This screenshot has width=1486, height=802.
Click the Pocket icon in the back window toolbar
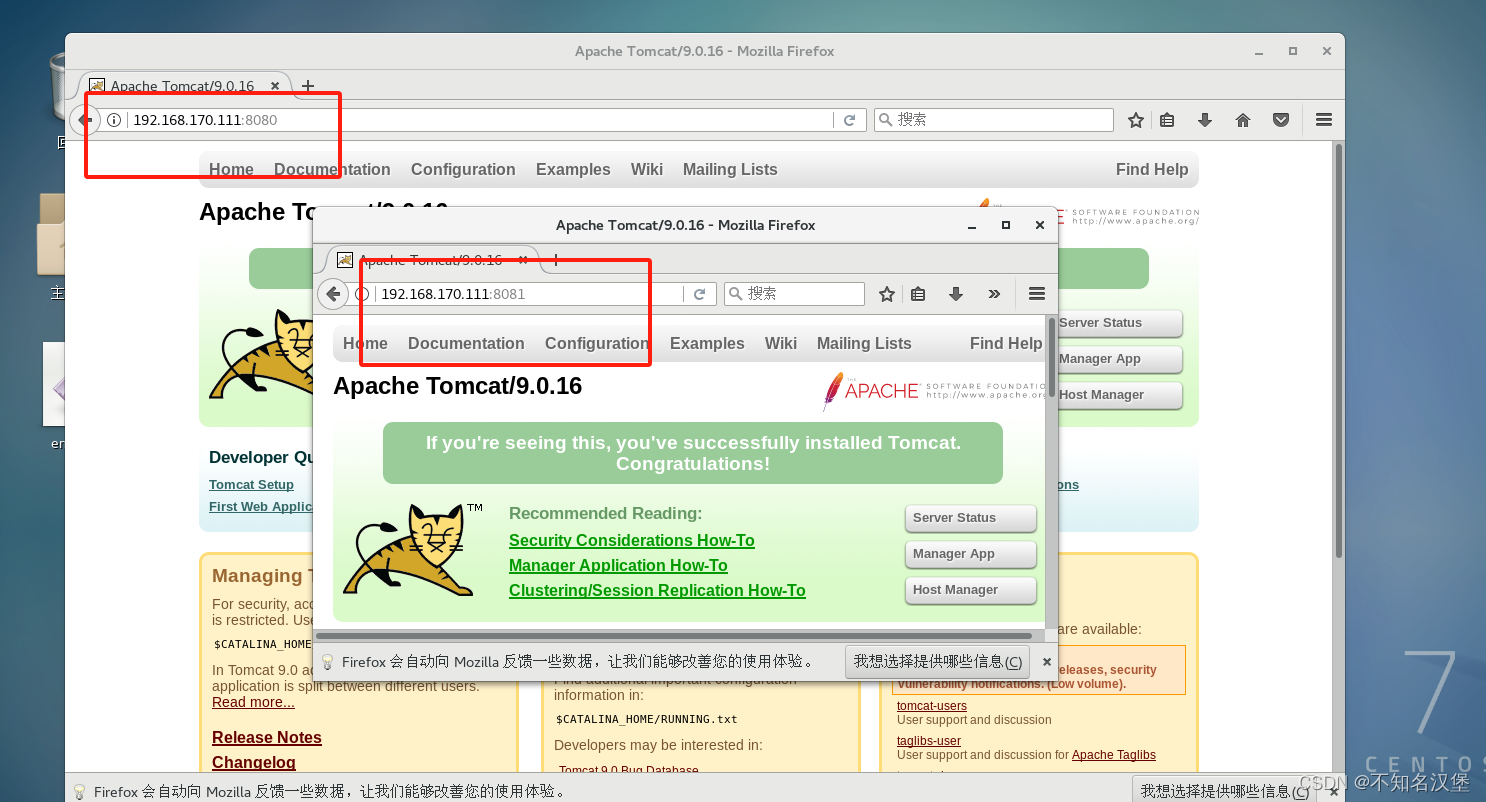1281,120
